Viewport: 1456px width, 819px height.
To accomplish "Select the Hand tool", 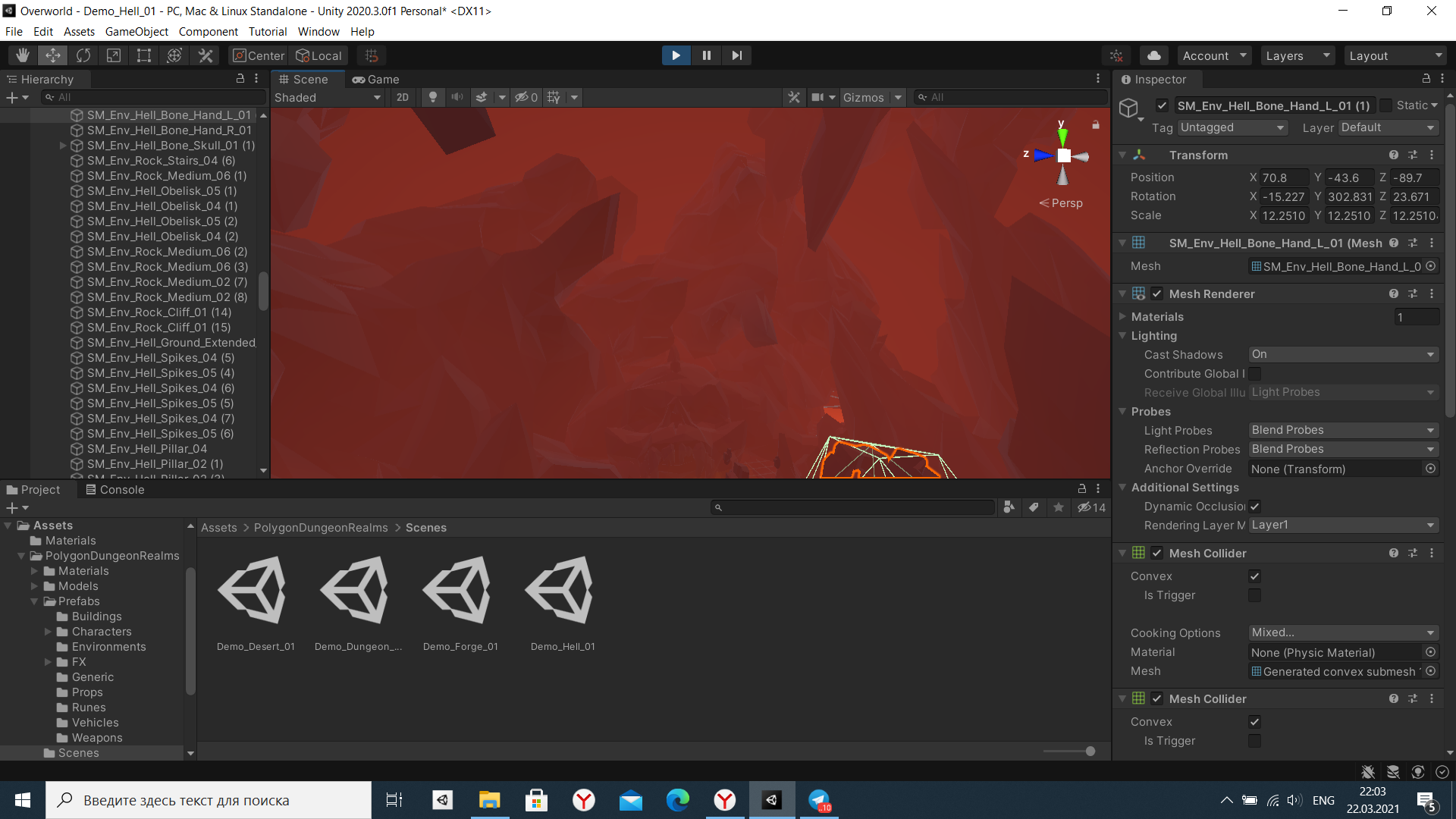I will [23, 55].
